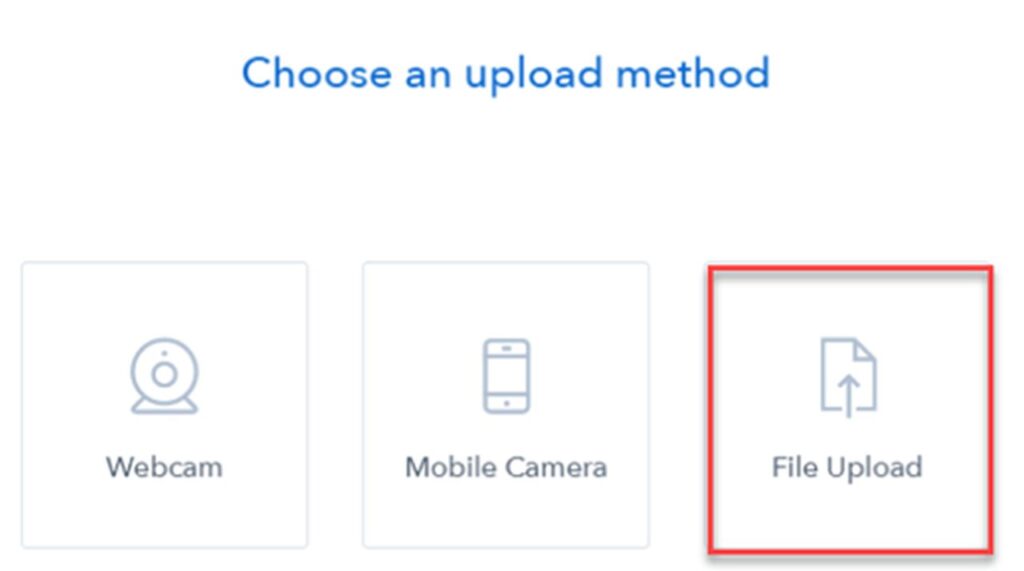
Task: Click the webcam icon's base stand
Action: click(x=165, y=405)
